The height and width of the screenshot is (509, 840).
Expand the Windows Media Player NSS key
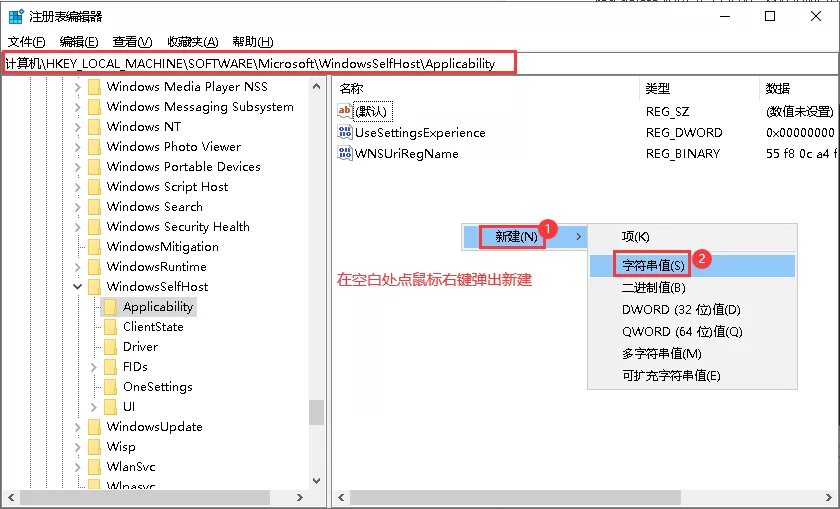point(78,87)
